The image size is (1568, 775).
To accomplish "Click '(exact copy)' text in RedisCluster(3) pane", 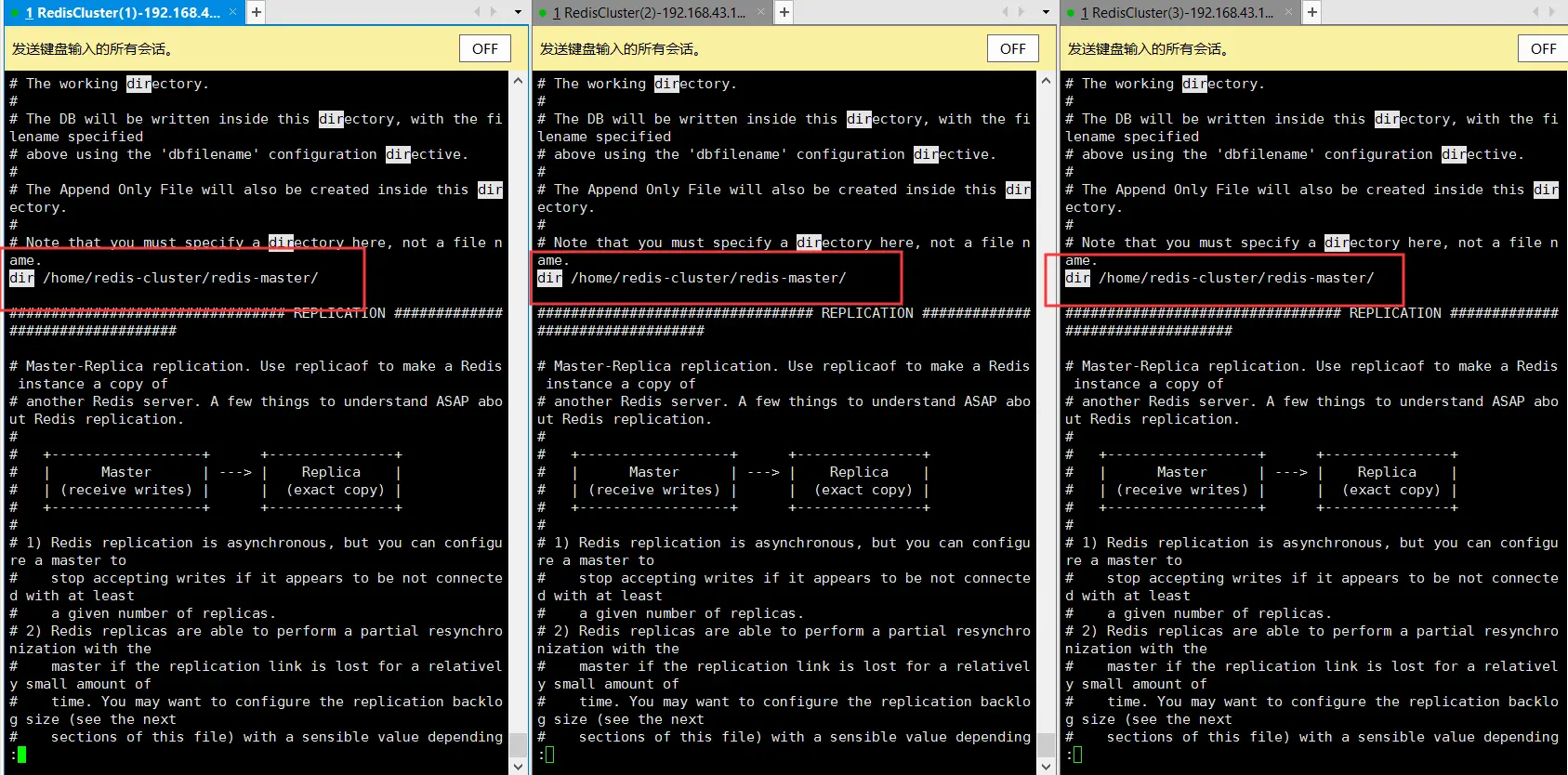I will click(x=1391, y=490).
